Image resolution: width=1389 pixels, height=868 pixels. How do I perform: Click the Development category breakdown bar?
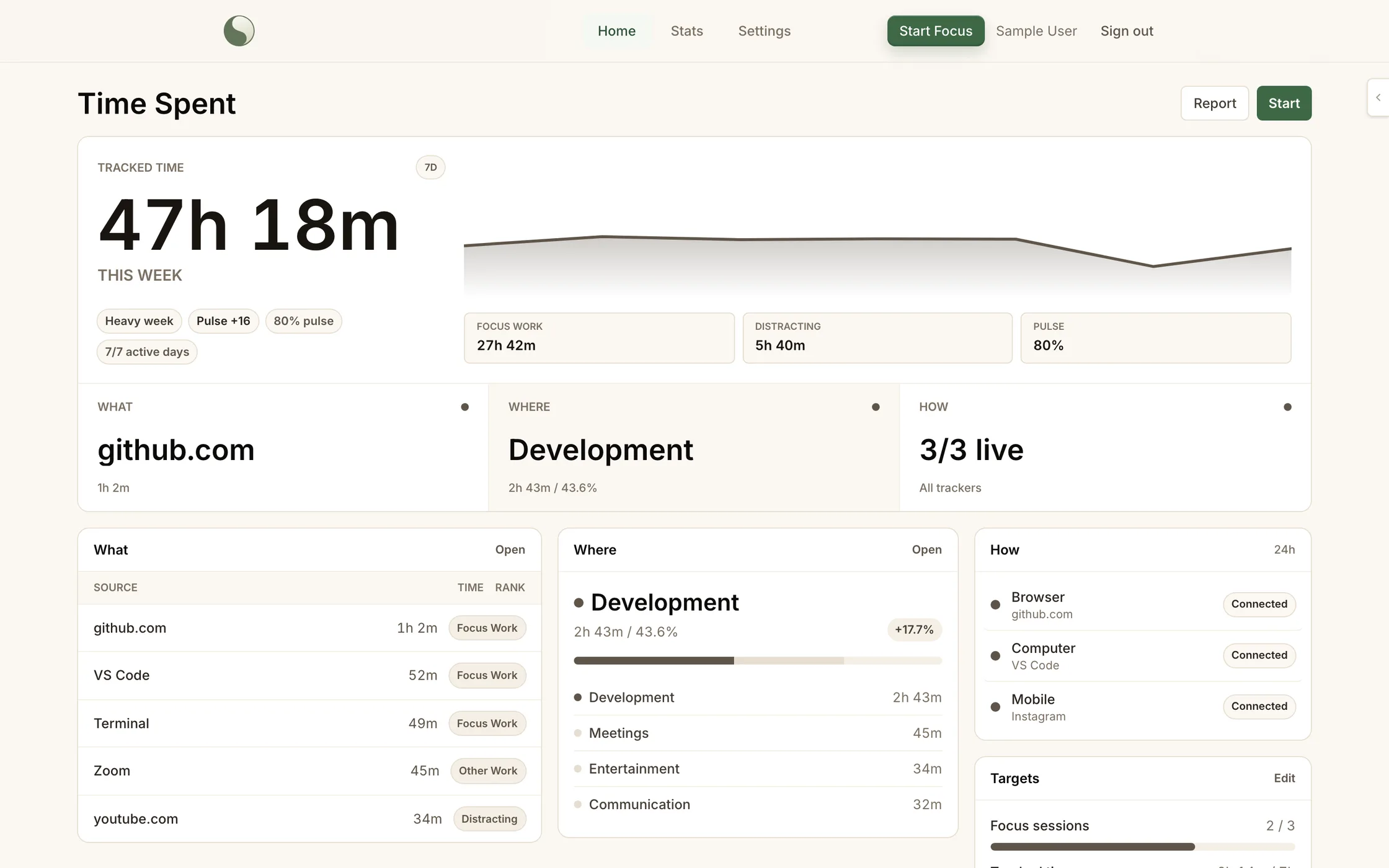(x=758, y=661)
